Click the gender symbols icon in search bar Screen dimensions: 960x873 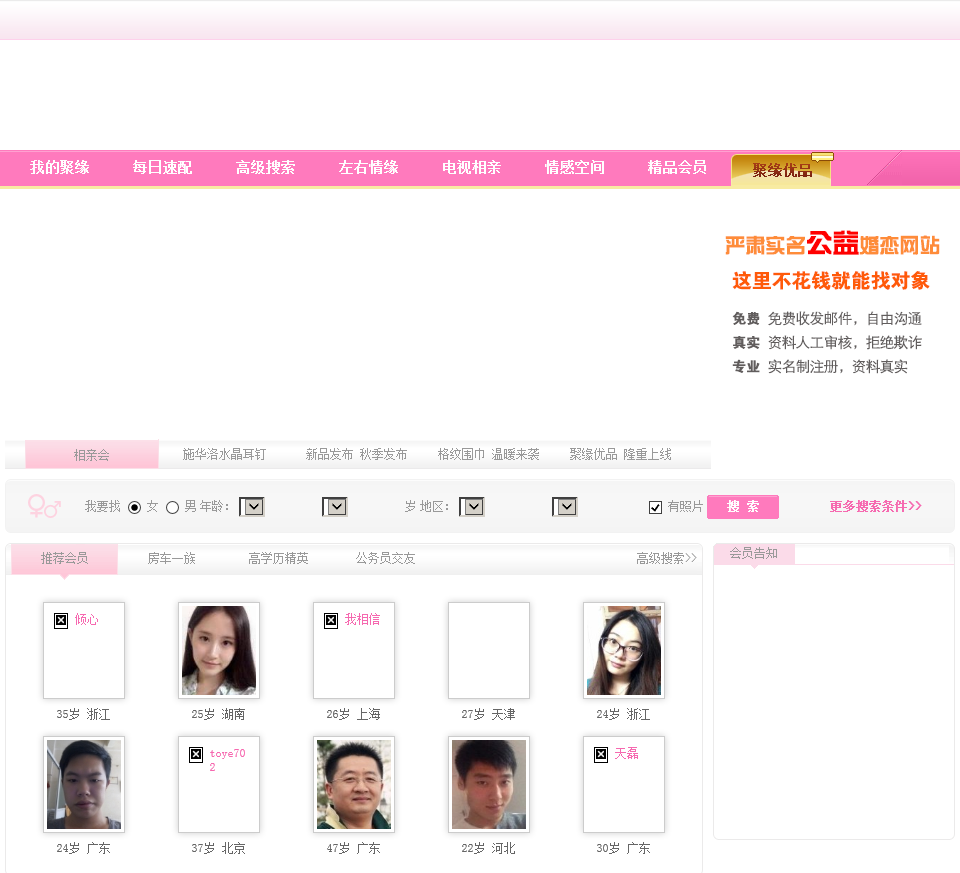(44, 506)
